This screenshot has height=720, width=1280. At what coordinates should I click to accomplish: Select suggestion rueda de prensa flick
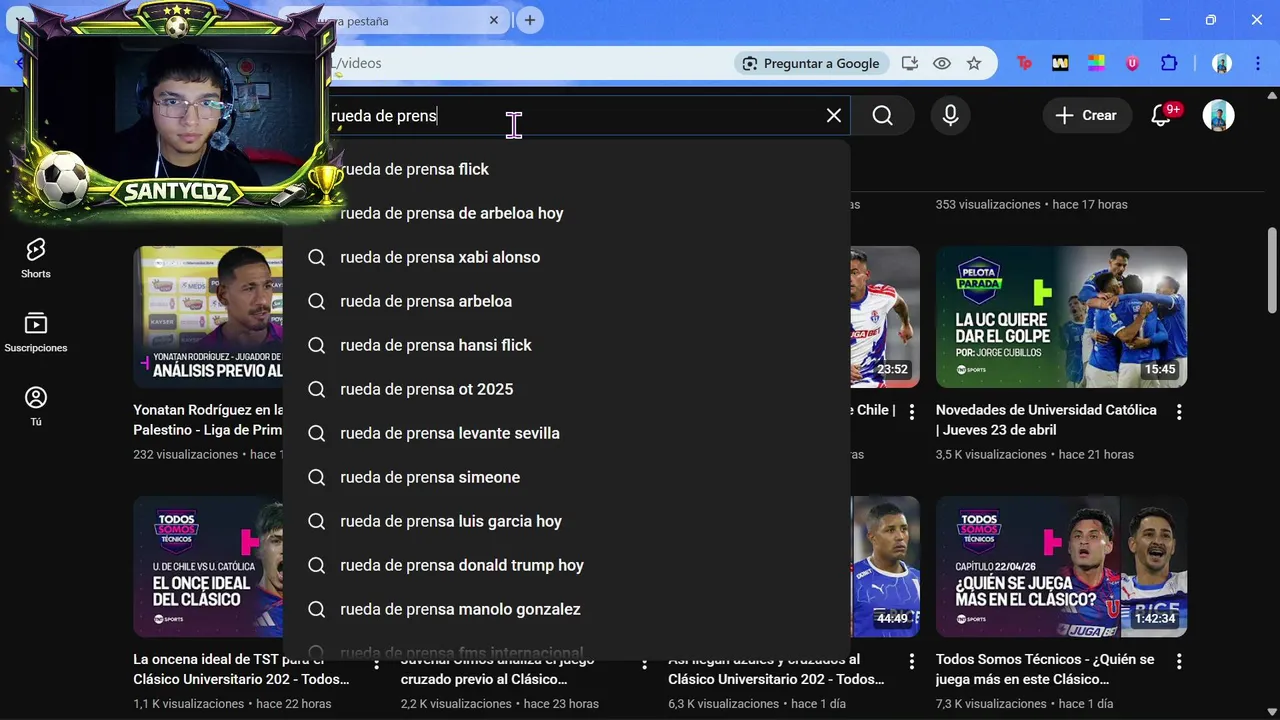coord(566,169)
